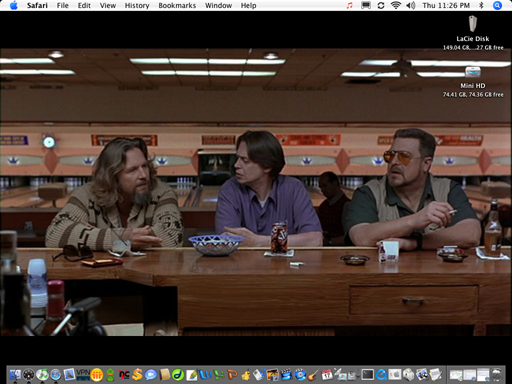Screen dimensions: 512x384
Task: Open the VPN client in dock
Action: click(x=83, y=375)
